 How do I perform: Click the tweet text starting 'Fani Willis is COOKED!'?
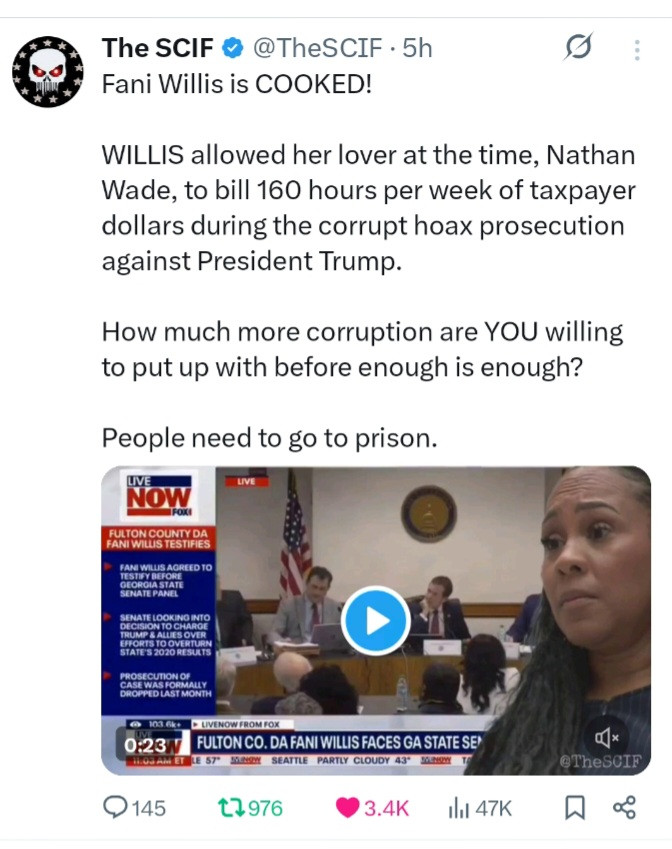237,84
